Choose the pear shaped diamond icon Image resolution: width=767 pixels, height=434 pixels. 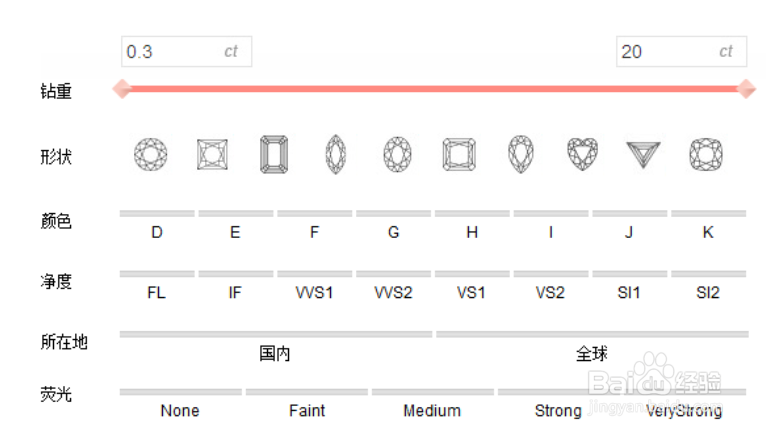pos(520,155)
